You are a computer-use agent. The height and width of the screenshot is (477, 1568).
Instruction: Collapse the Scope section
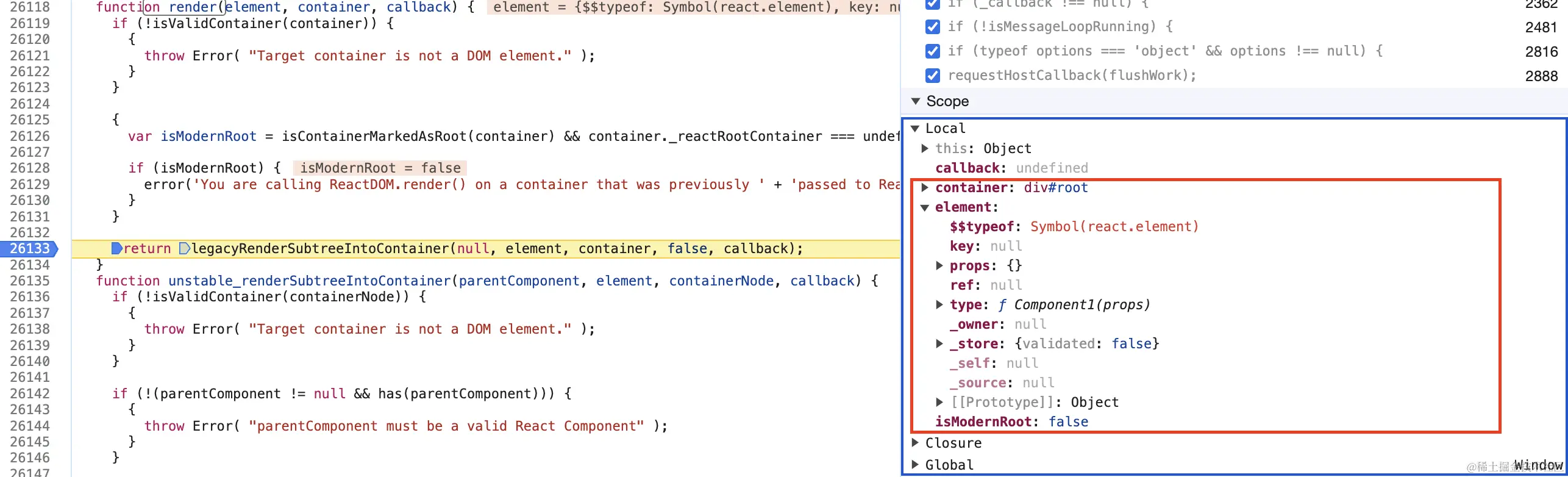point(916,101)
